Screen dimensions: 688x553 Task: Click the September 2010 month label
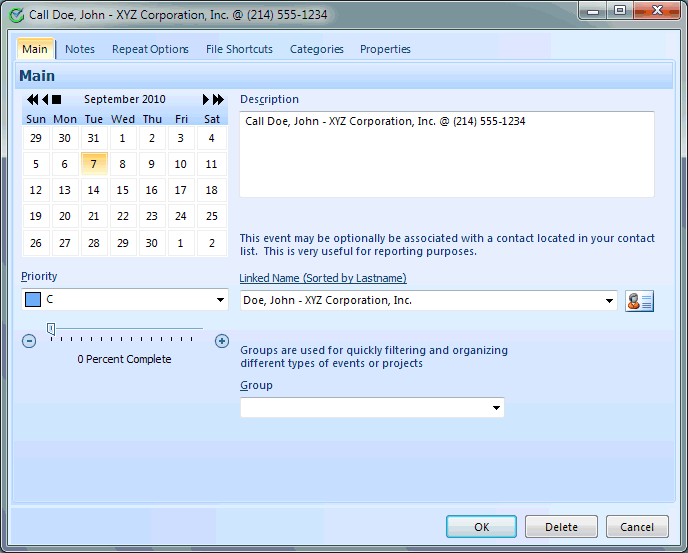(x=125, y=99)
